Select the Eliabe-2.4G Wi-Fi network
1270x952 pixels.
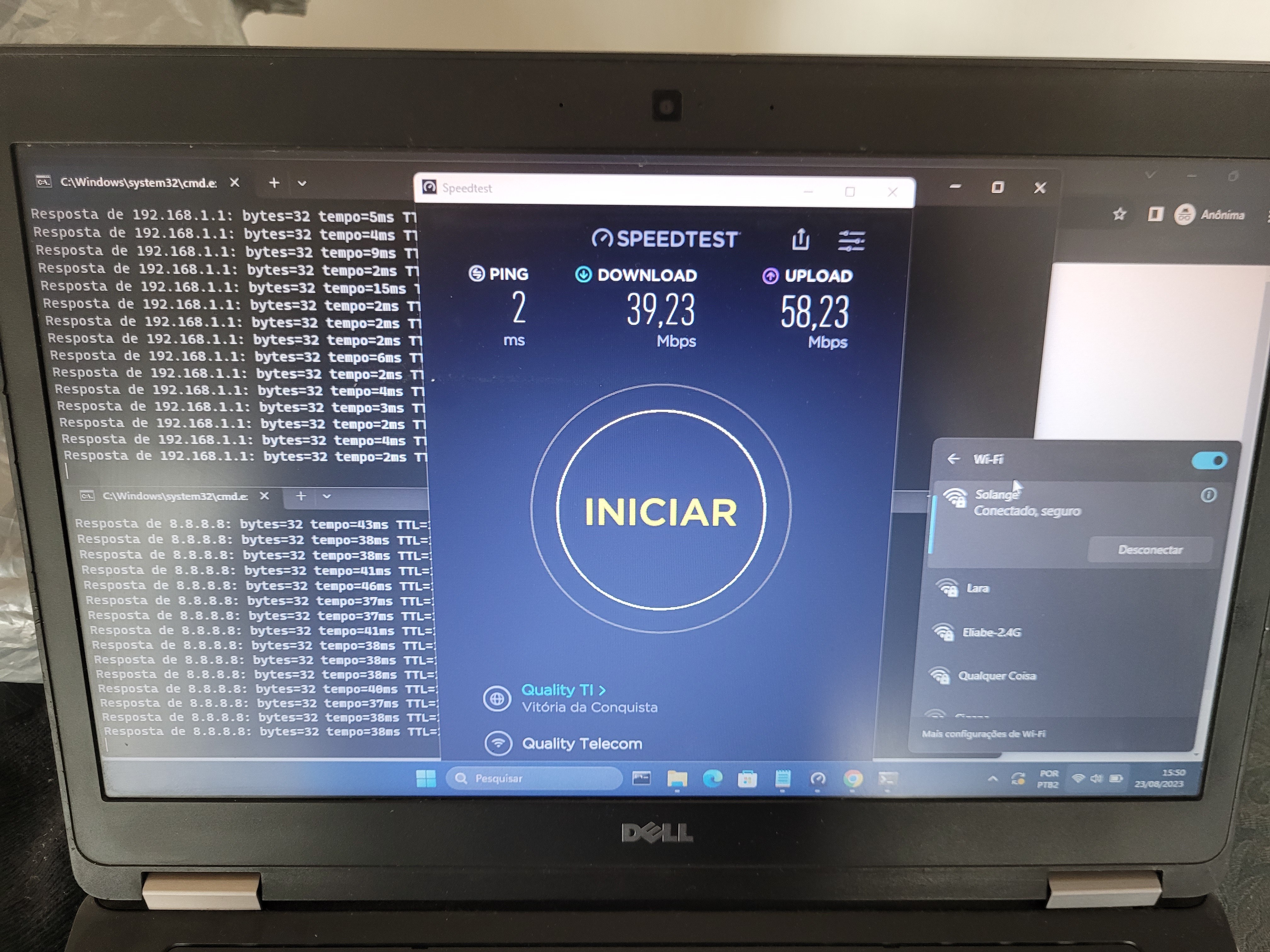(991, 632)
